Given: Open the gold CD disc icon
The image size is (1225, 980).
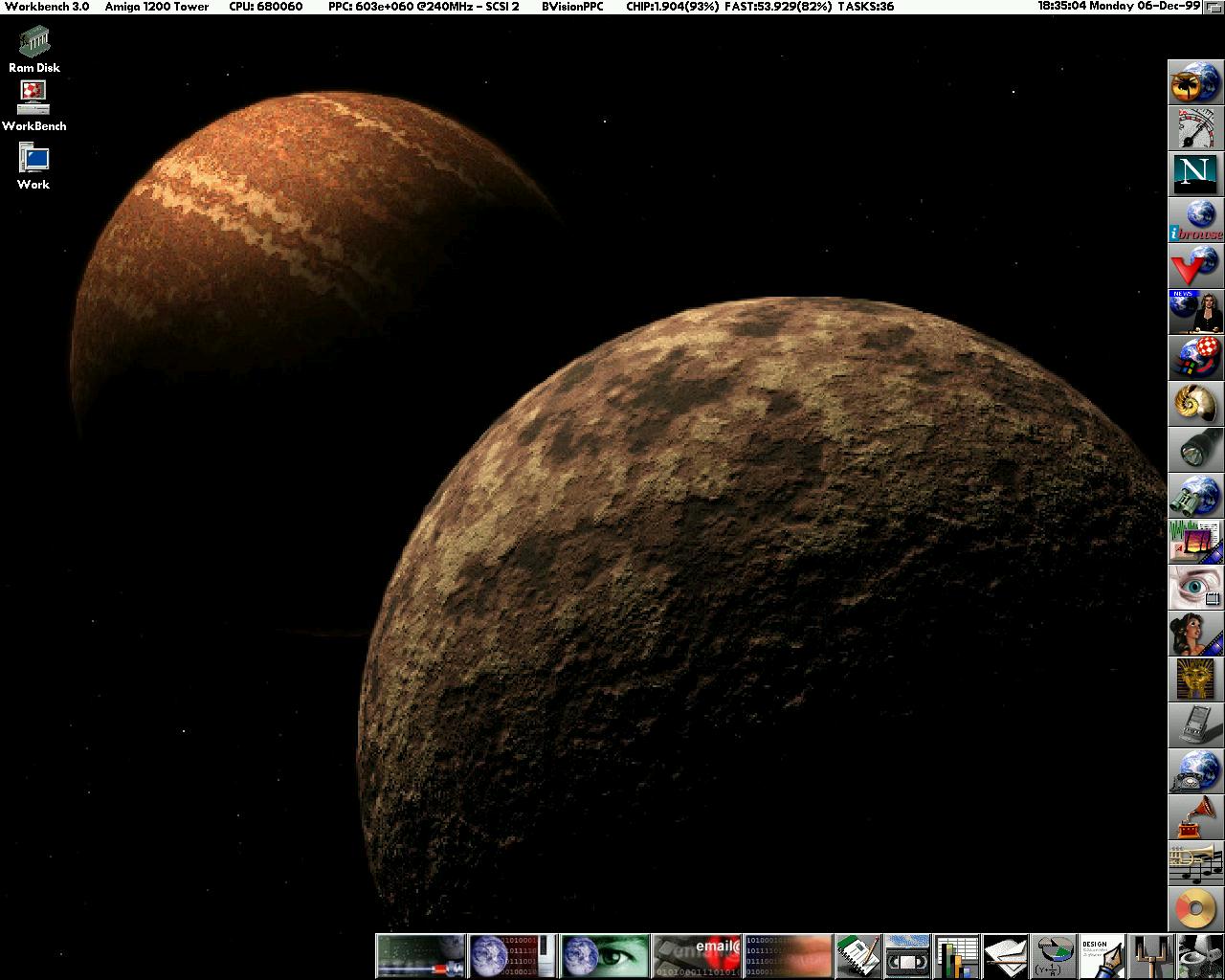Looking at the screenshot, I should tap(1194, 908).
